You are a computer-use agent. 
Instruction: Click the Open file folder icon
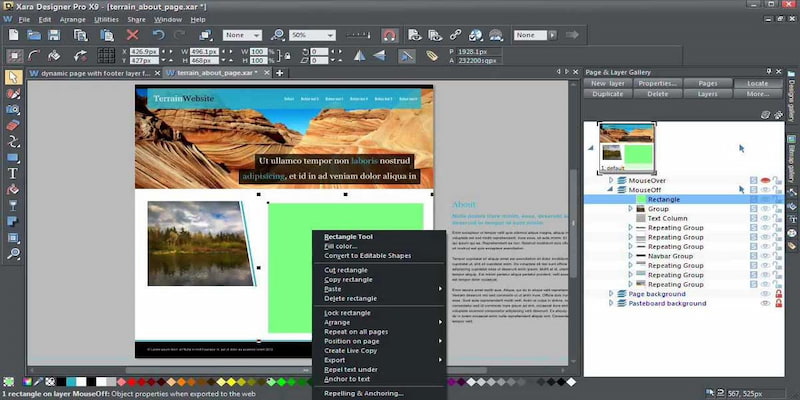click(x=35, y=34)
